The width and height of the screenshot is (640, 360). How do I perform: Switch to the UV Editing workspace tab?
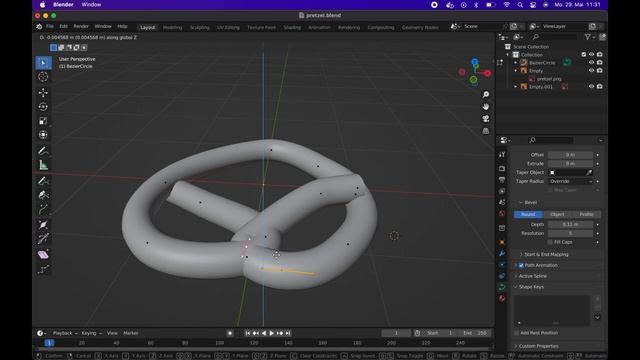tap(228, 27)
